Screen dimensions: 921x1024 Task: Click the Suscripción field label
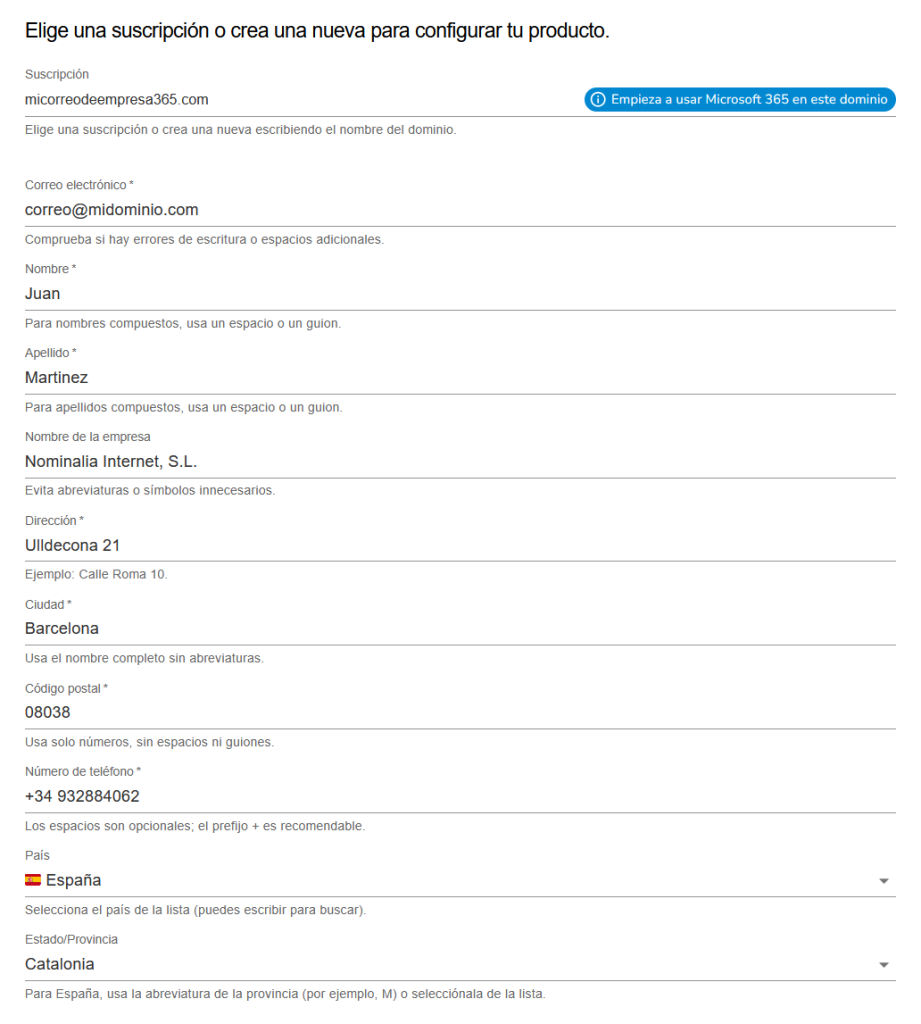[x=57, y=75]
